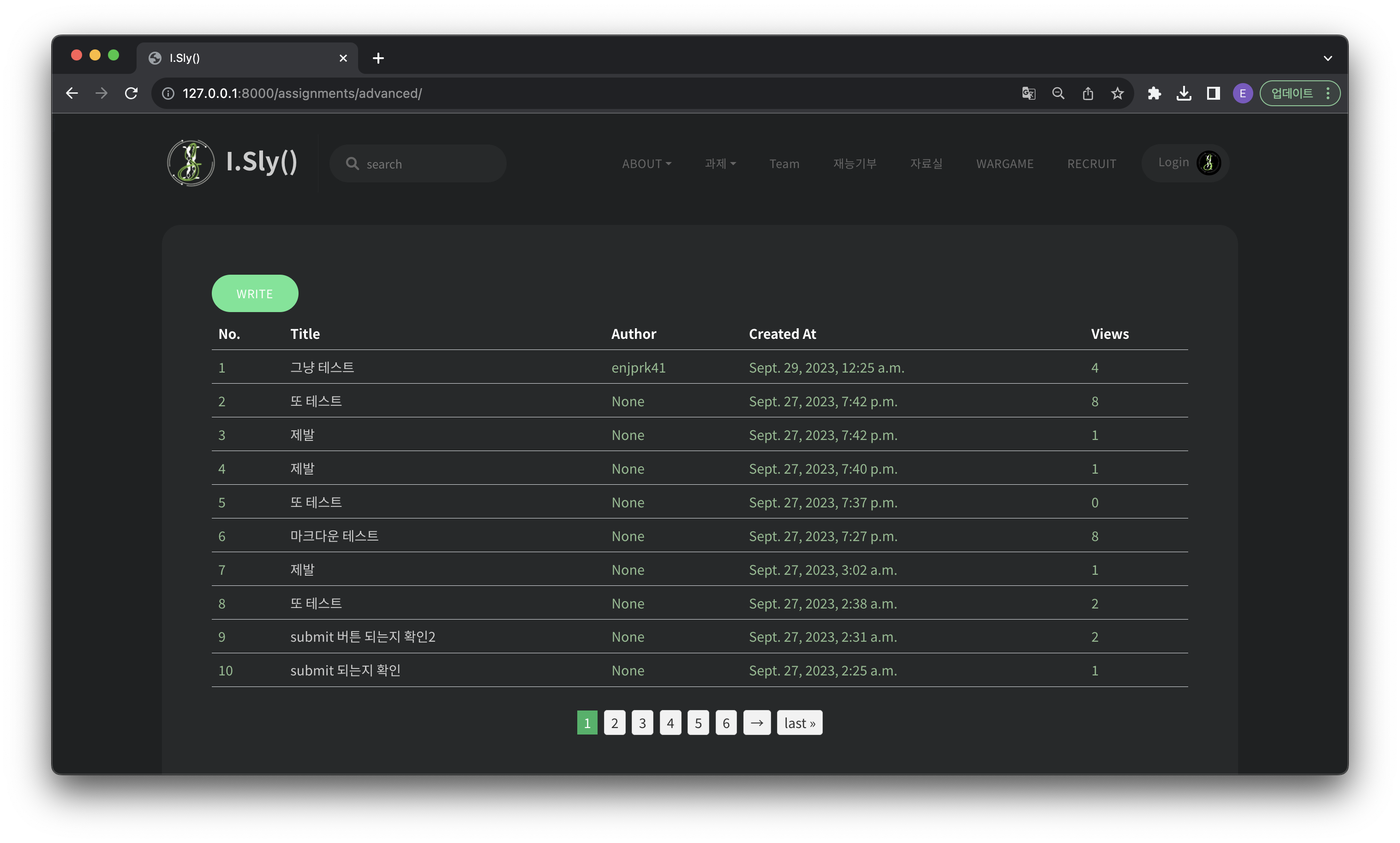Open the profile avatar E

1242,93
